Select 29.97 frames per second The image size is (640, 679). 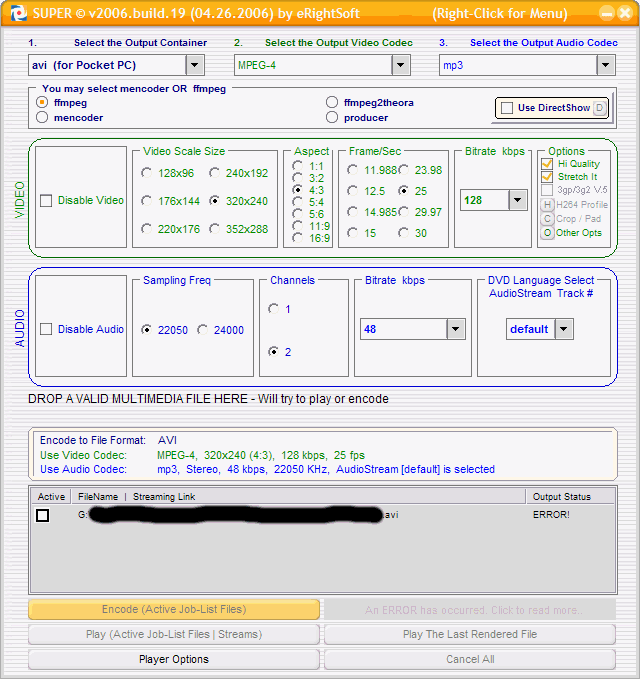coord(404,212)
